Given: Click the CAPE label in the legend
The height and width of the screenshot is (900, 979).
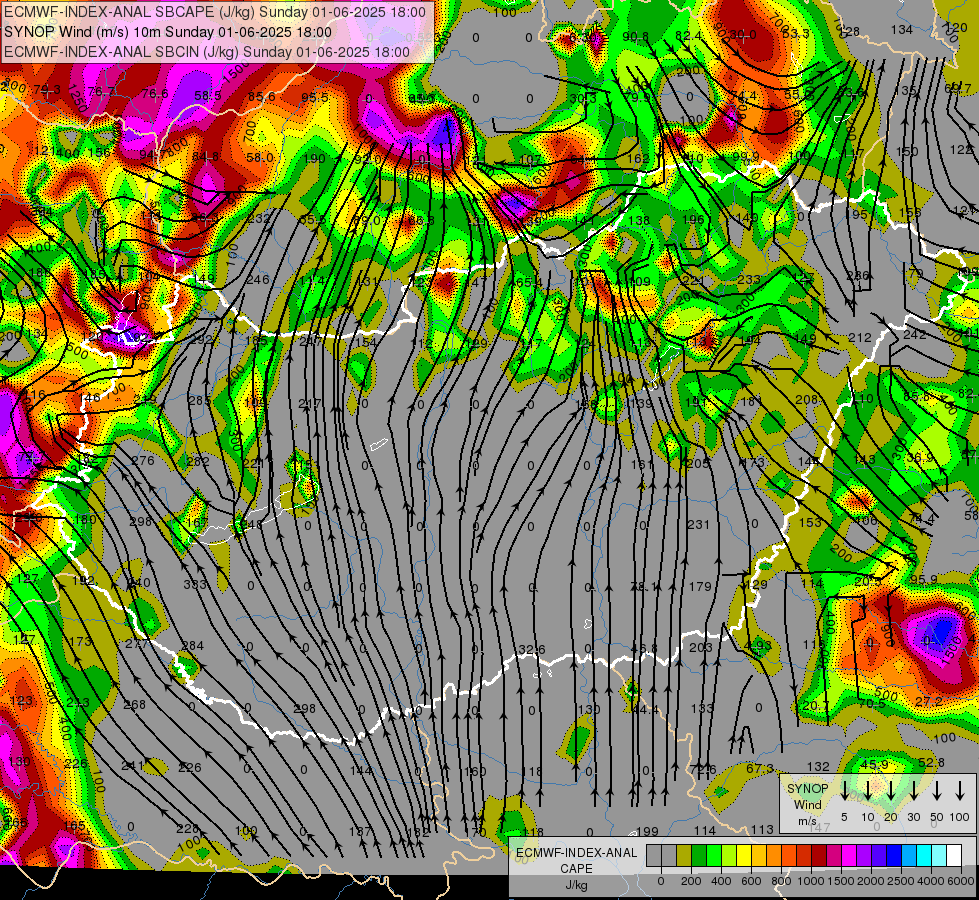Looking at the screenshot, I should (x=576, y=869).
